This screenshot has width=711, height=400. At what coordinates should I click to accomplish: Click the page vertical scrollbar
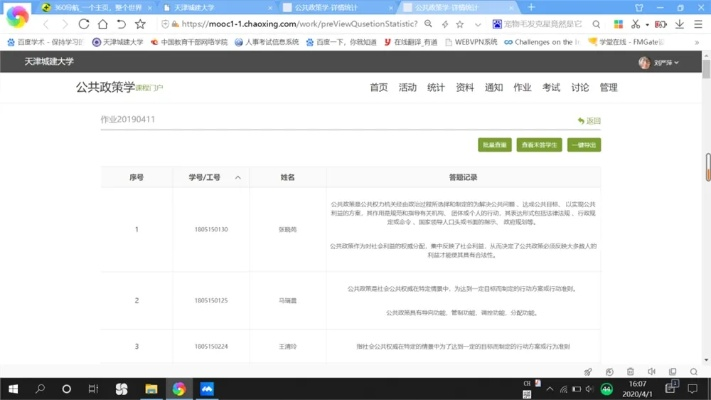[x=707, y=166]
